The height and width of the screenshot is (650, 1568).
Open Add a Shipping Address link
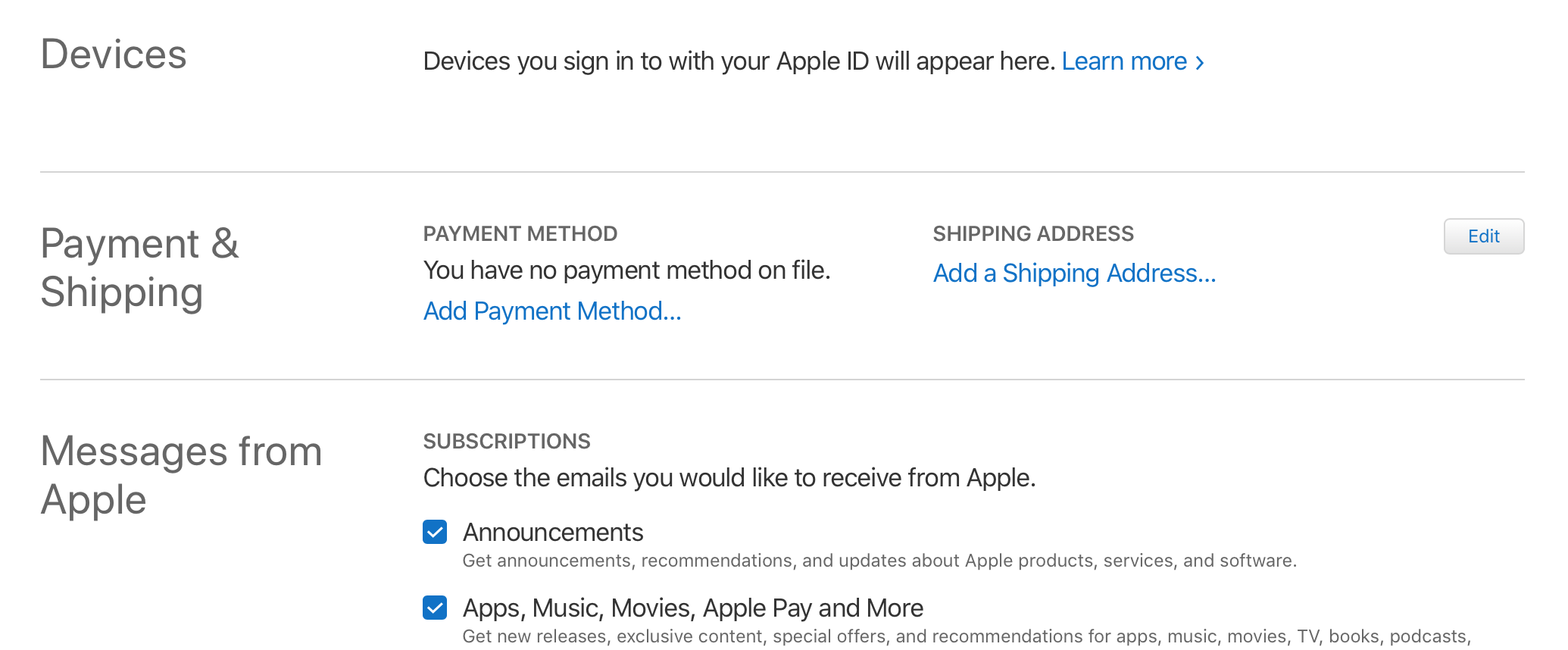point(1074,273)
